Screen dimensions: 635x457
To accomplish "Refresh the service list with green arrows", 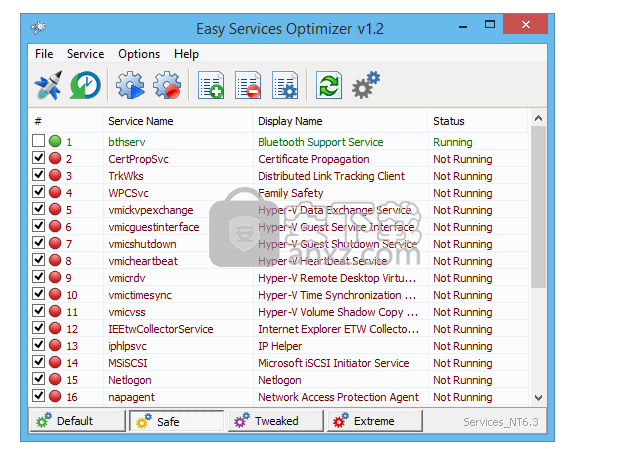I will (329, 86).
